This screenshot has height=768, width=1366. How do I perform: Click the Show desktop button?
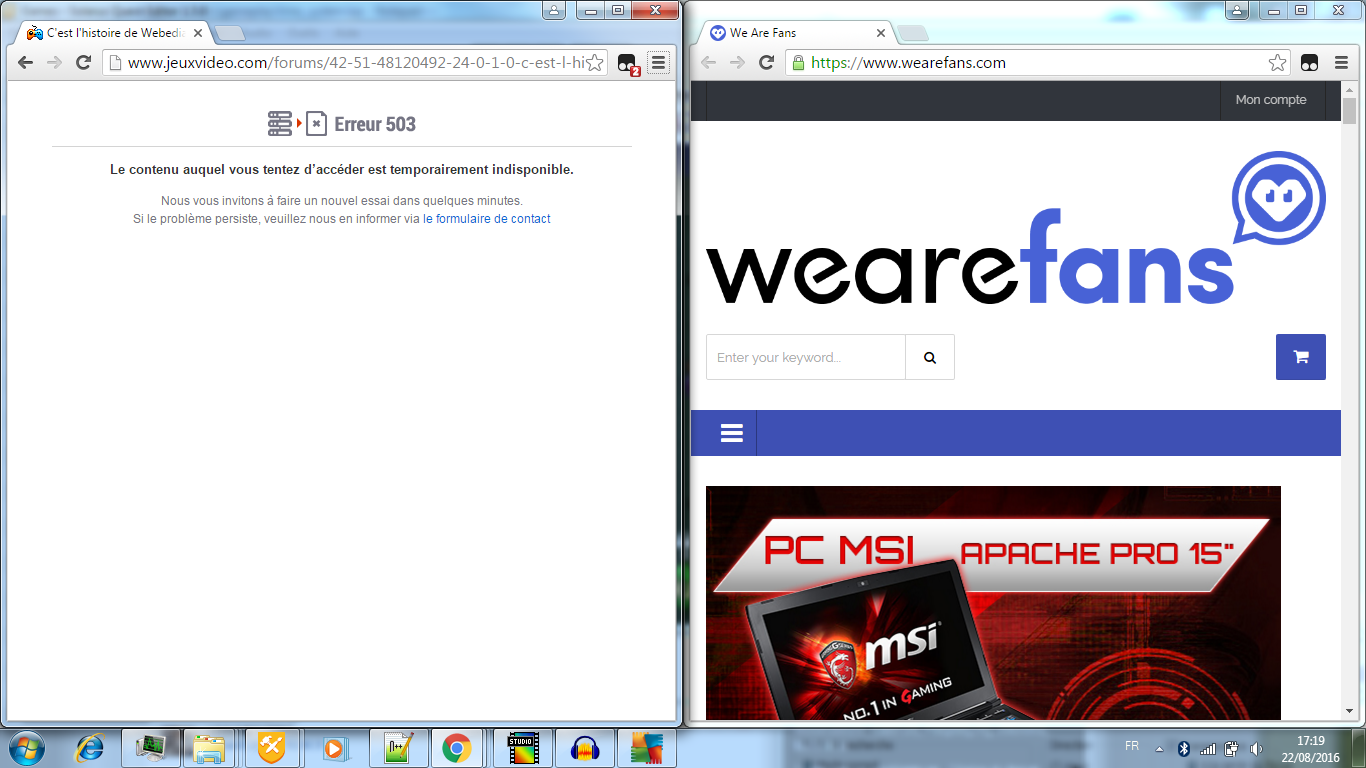tap(1359, 748)
